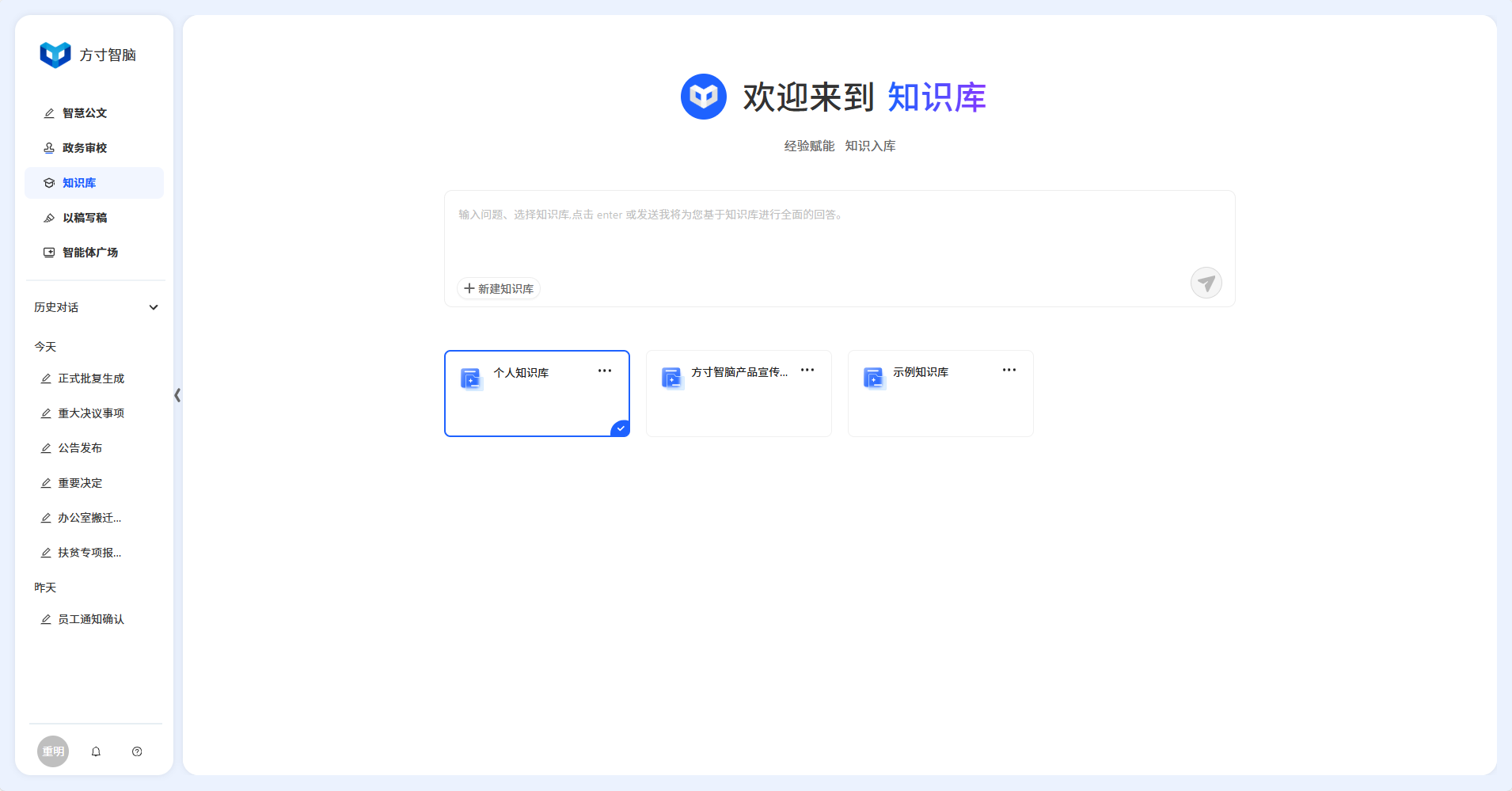Open the notification bell icon
Image resolution: width=1512 pixels, height=791 pixels.
[96, 751]
